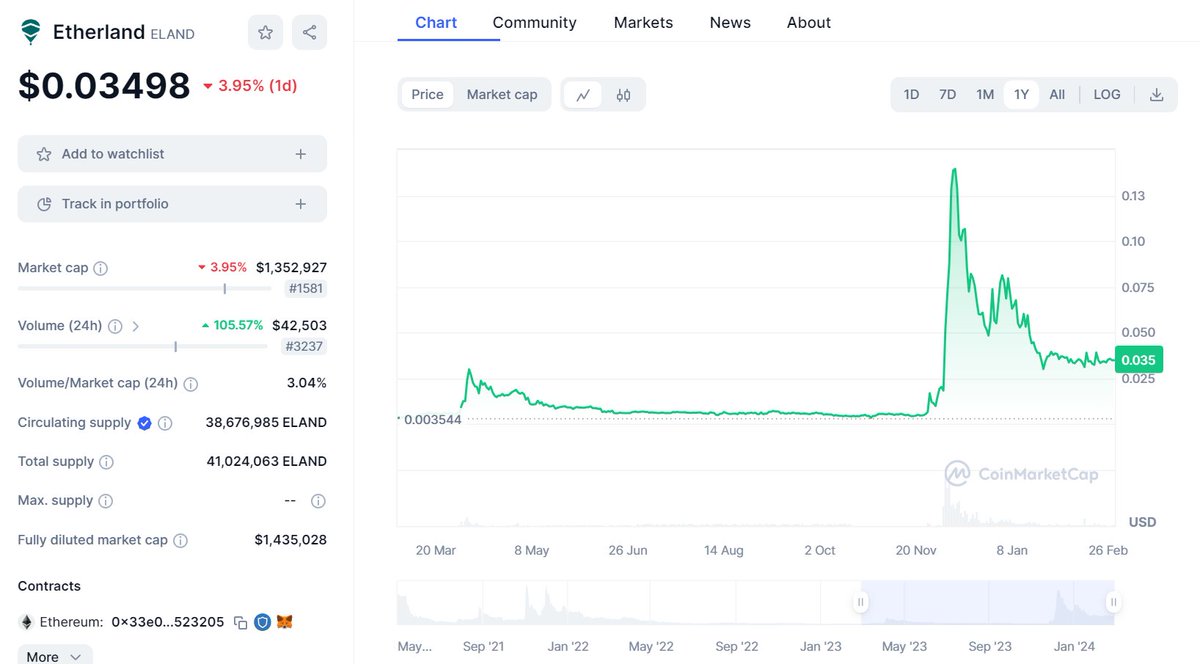
Task: Select Market cap chart toggle
Action: (x=502, y=95)
